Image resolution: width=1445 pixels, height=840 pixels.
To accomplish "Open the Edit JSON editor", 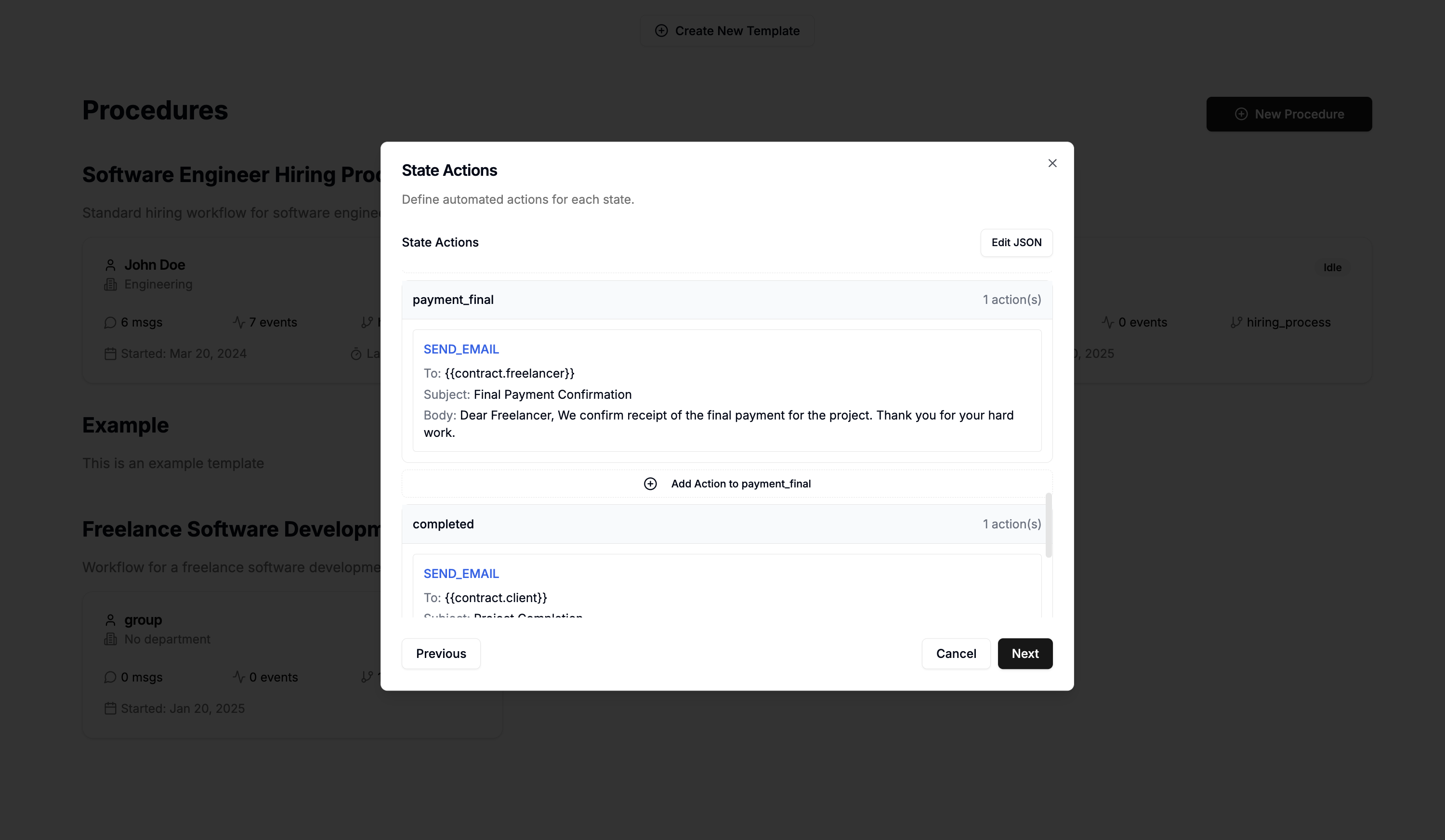I will coord(1016,243).
